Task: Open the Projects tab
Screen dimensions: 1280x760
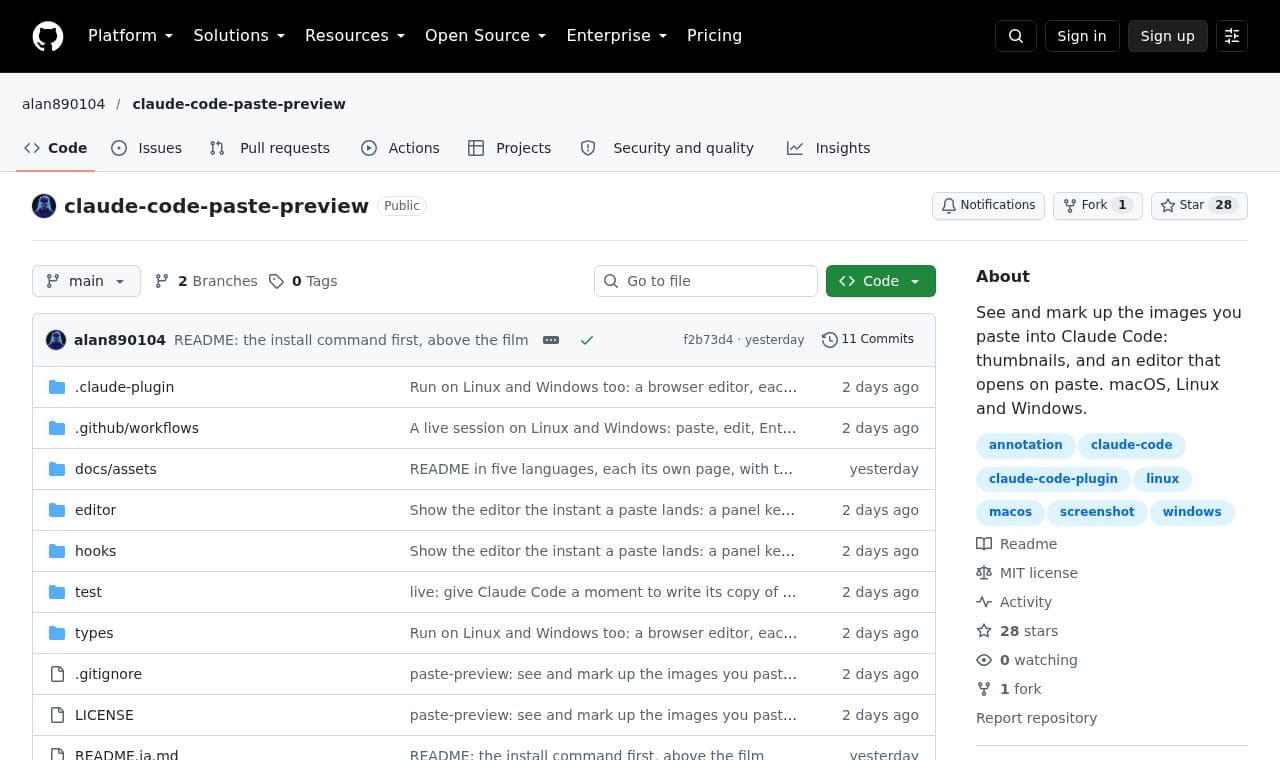Action: point(510,148)
